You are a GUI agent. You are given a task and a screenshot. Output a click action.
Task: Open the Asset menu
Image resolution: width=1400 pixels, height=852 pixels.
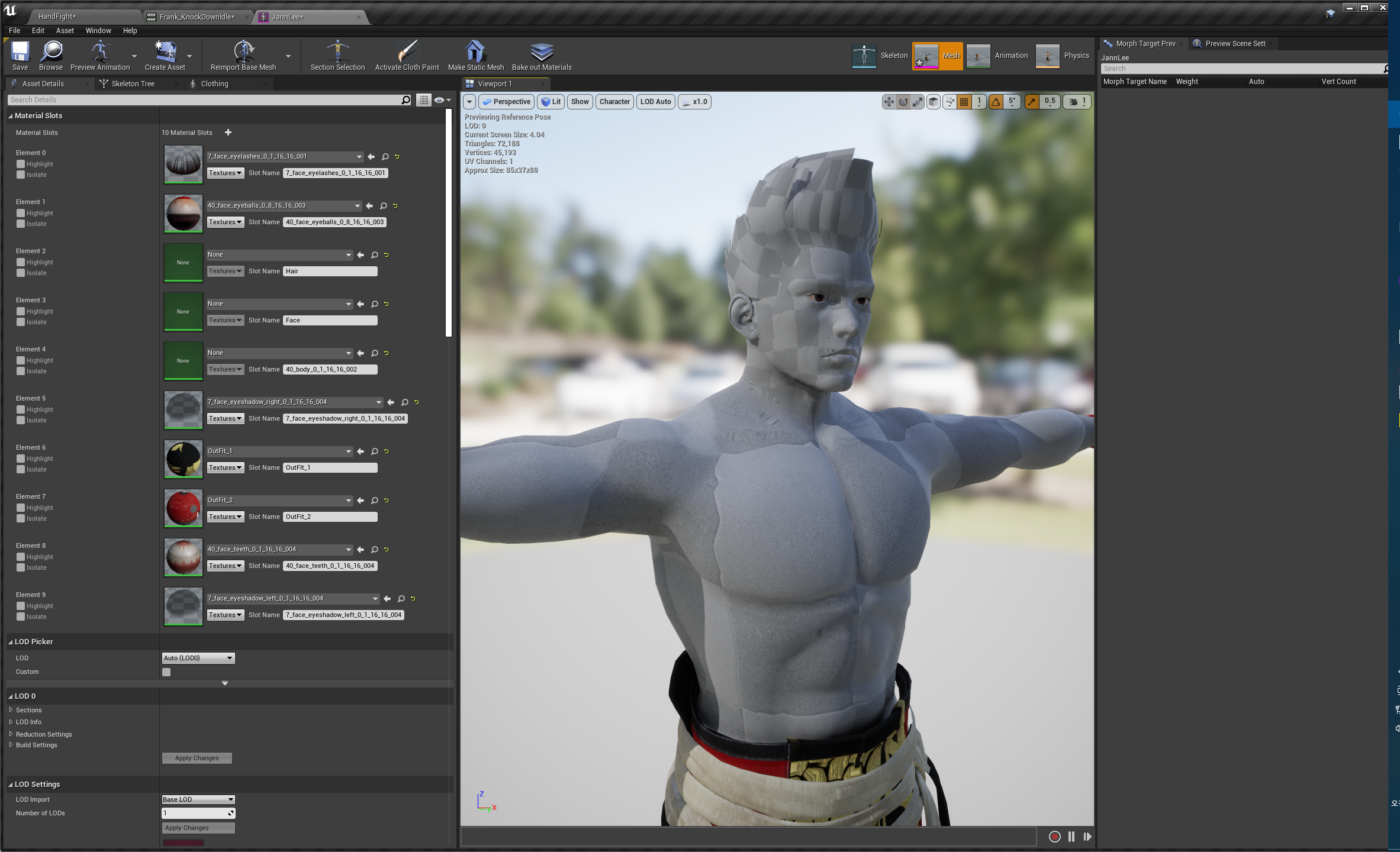click(65, 31)
